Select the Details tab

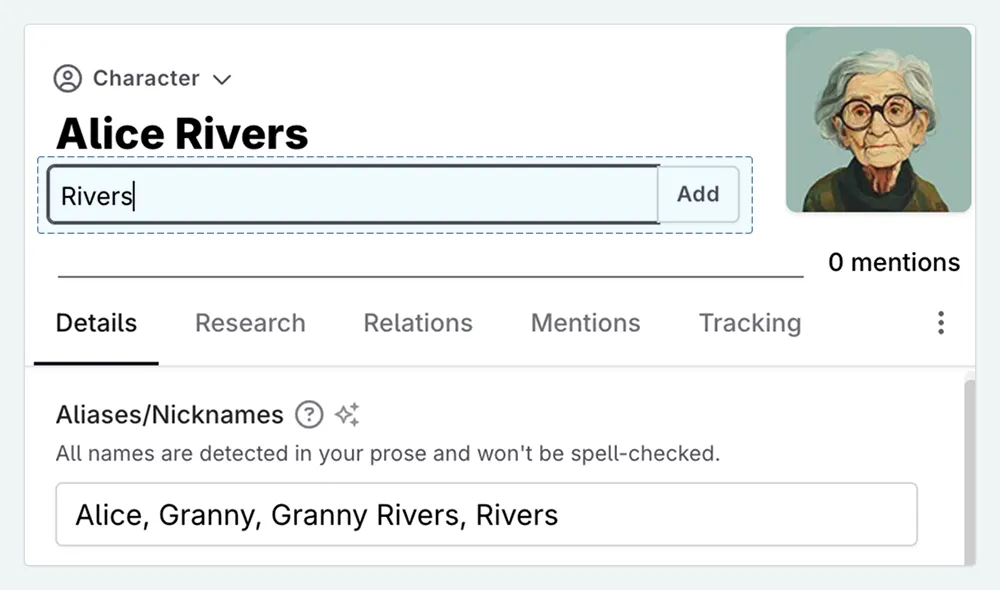click(x=96, y=322)
